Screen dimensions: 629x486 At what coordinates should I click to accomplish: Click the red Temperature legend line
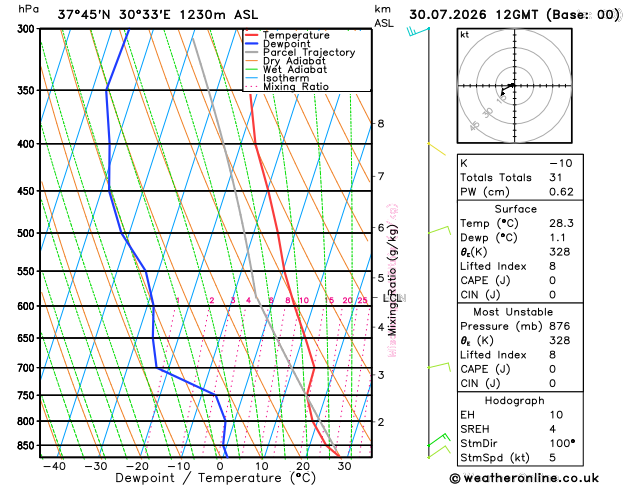point(252,35)
